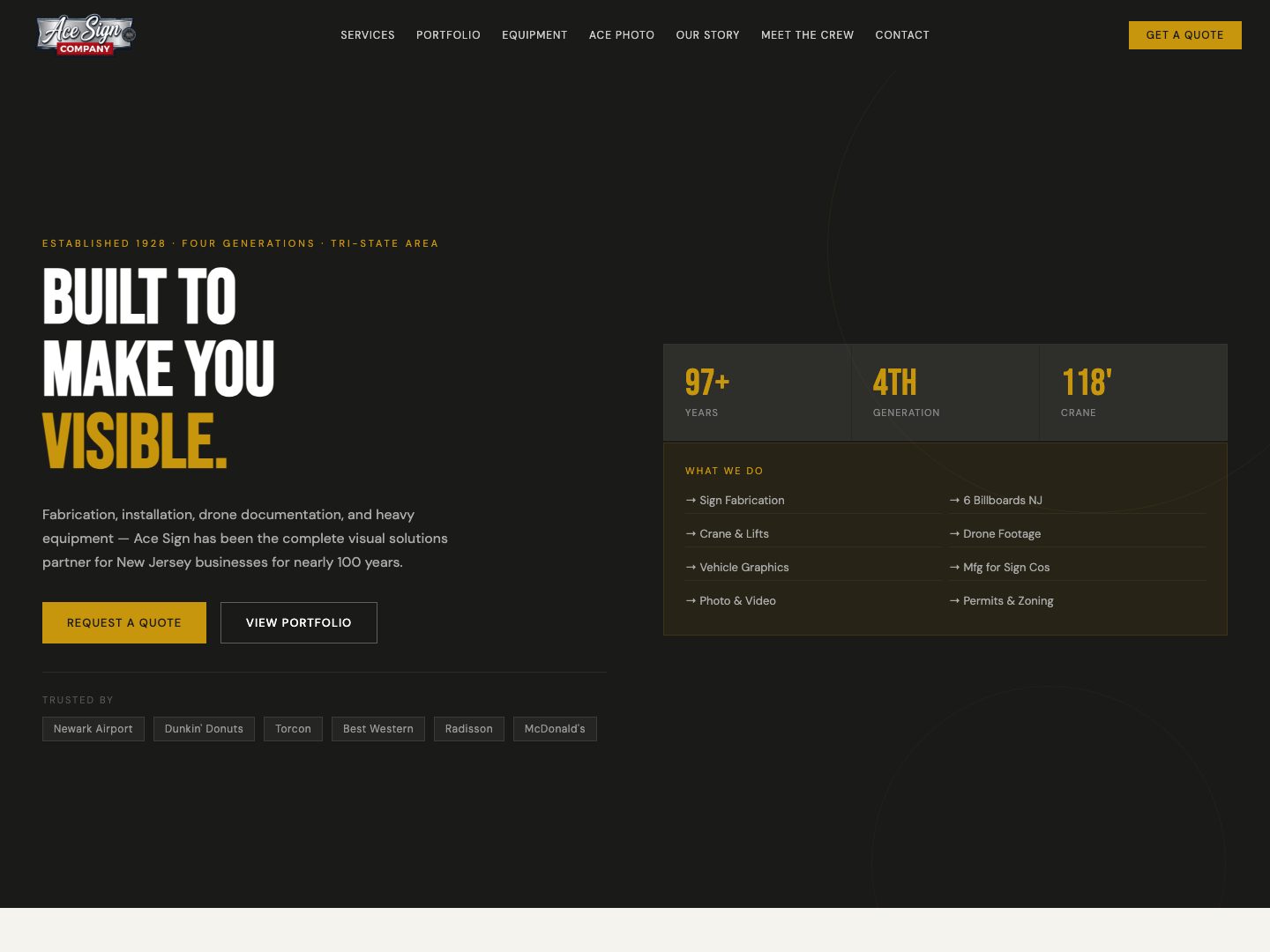Screen dimensions: 1270x952
Task: Open the Our Story page link
Action: click(x=708, y=35)
